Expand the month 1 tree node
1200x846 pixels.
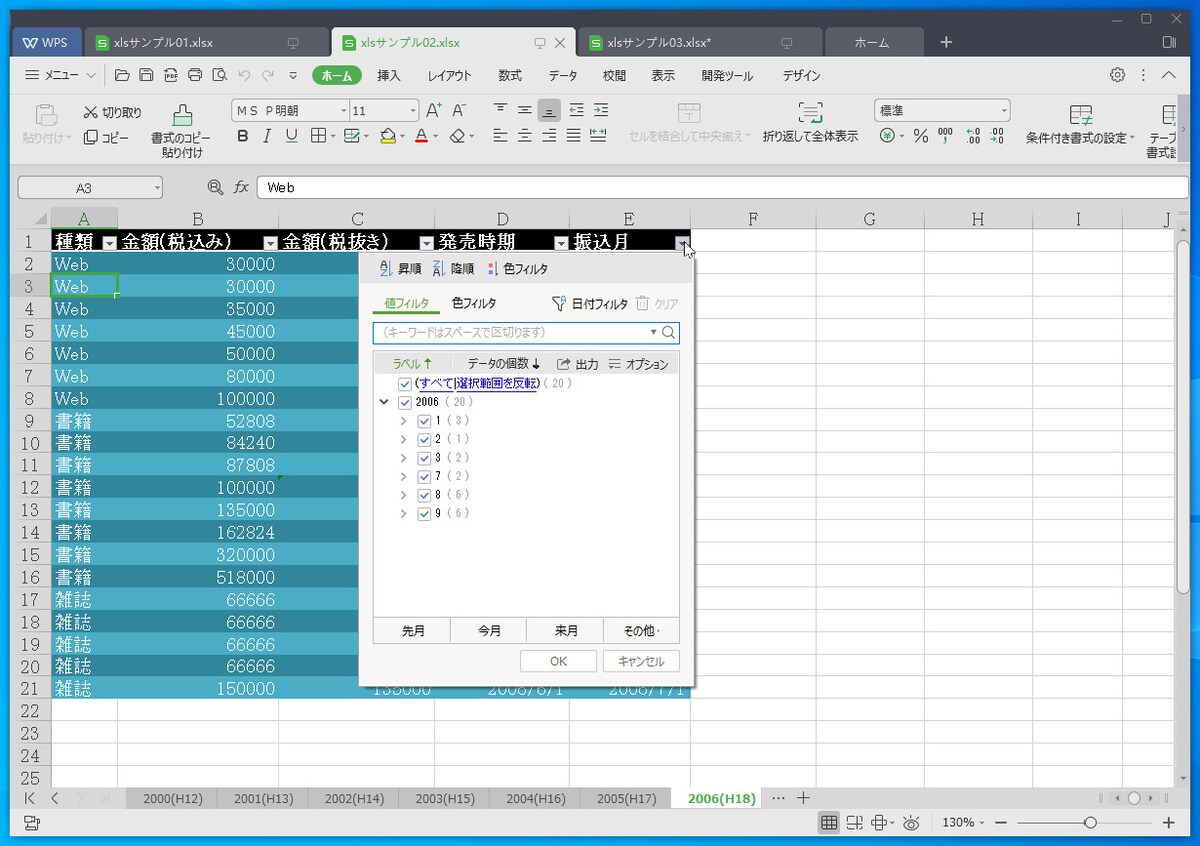click(404, 421)
